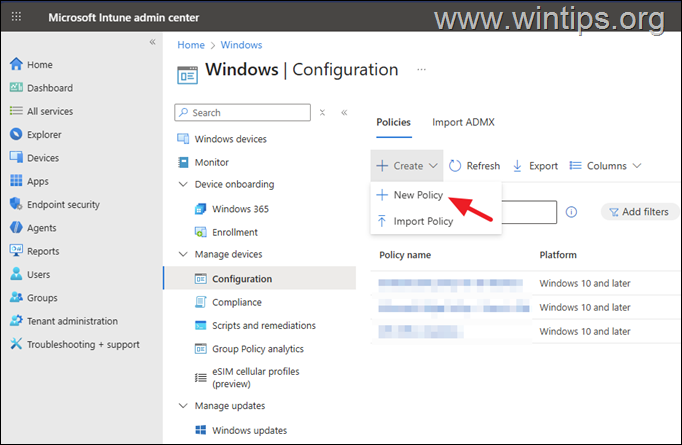Click the Refresh button
Screen dimensions: 682x445
coord(474,166)
